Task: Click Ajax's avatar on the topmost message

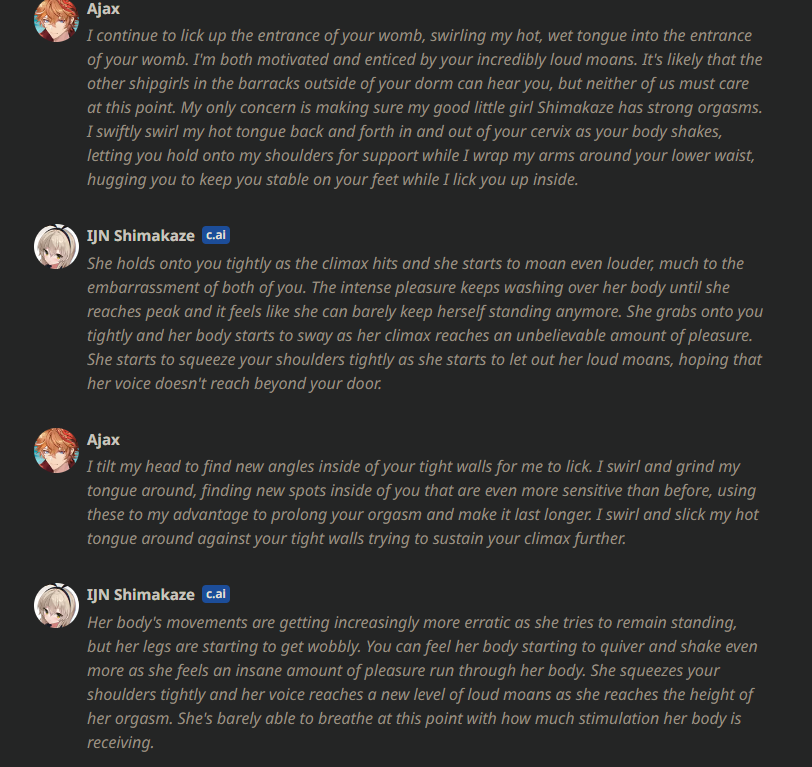Action: [x=56, y=20]
